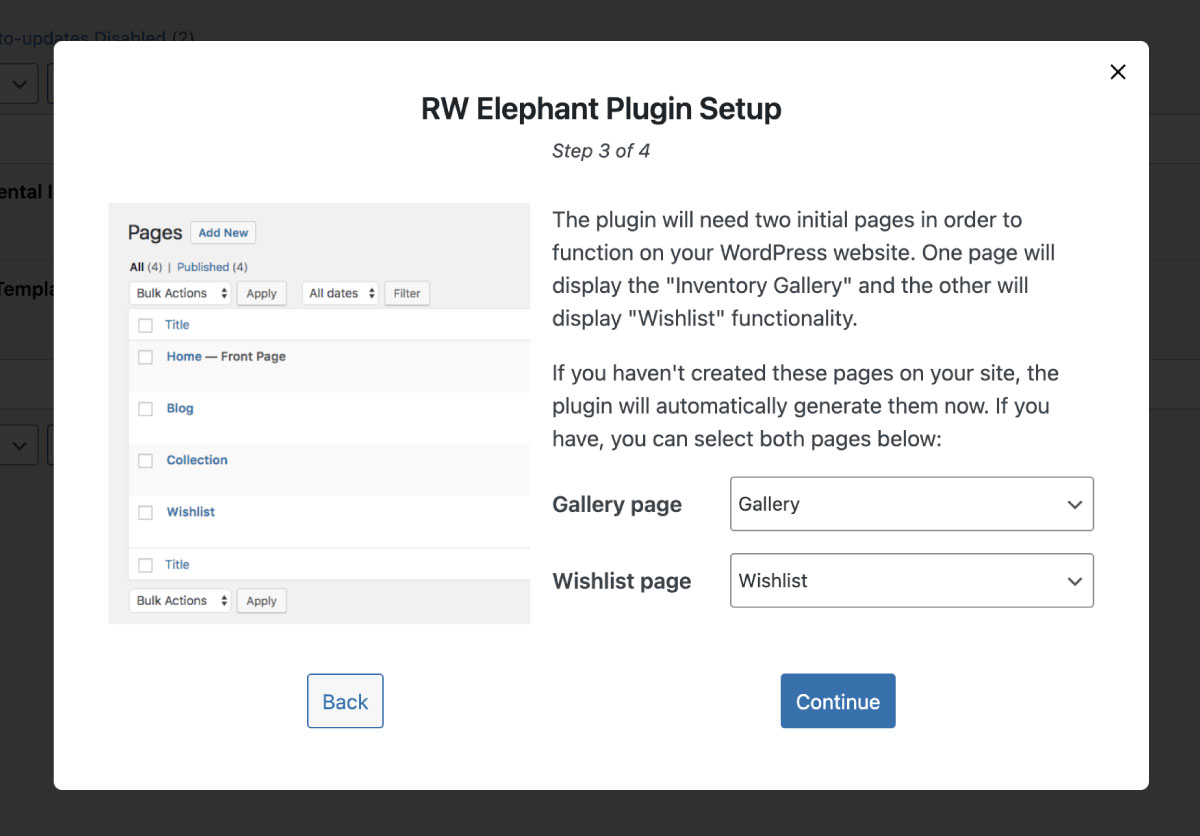The width and height of the screenshot is (1200, 836).
Task: Click the chevron arrow of Gallery dropdown
Action: (1075, 505)
